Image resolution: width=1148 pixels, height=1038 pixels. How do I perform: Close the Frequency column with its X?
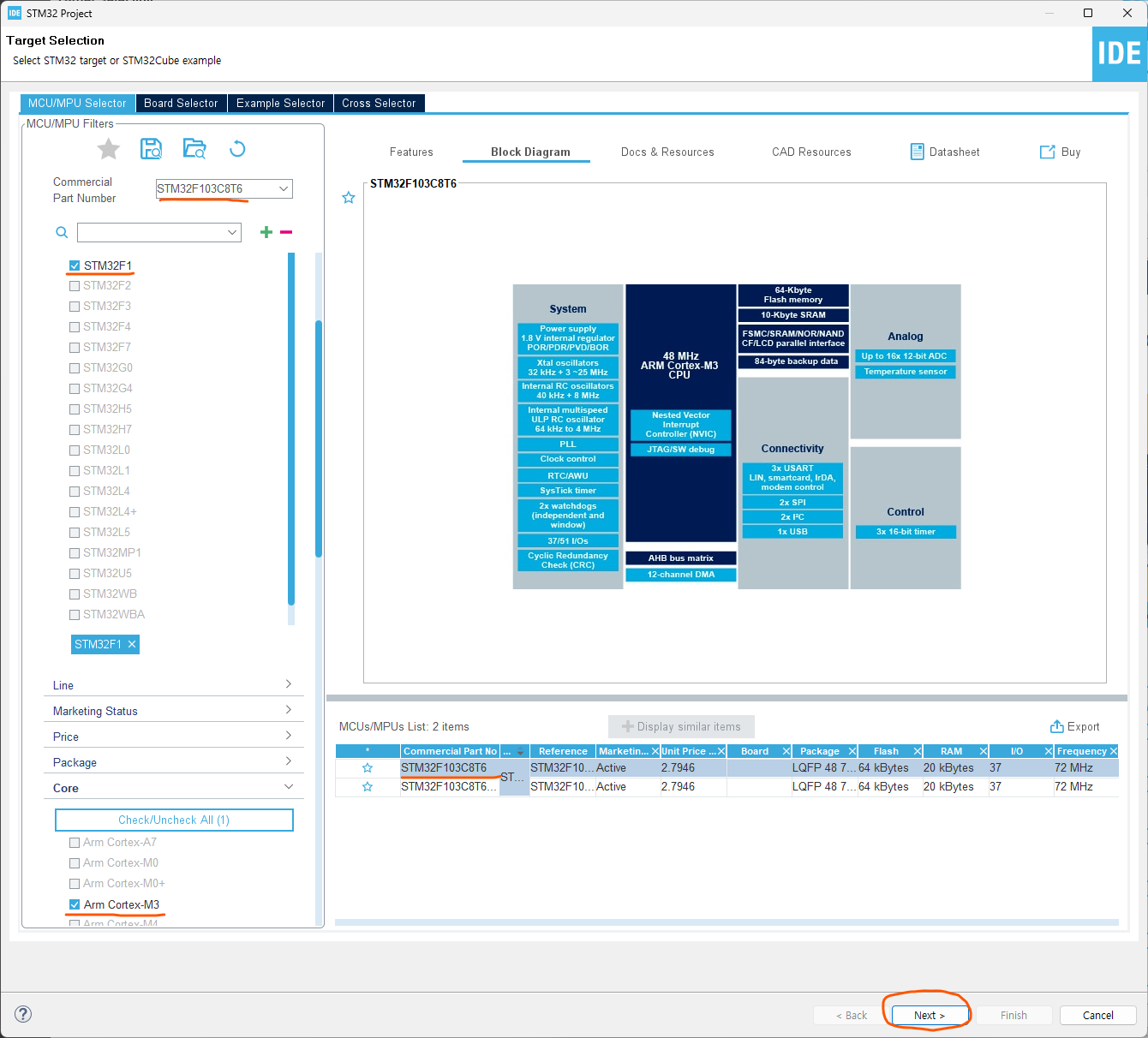[1114, 751]
